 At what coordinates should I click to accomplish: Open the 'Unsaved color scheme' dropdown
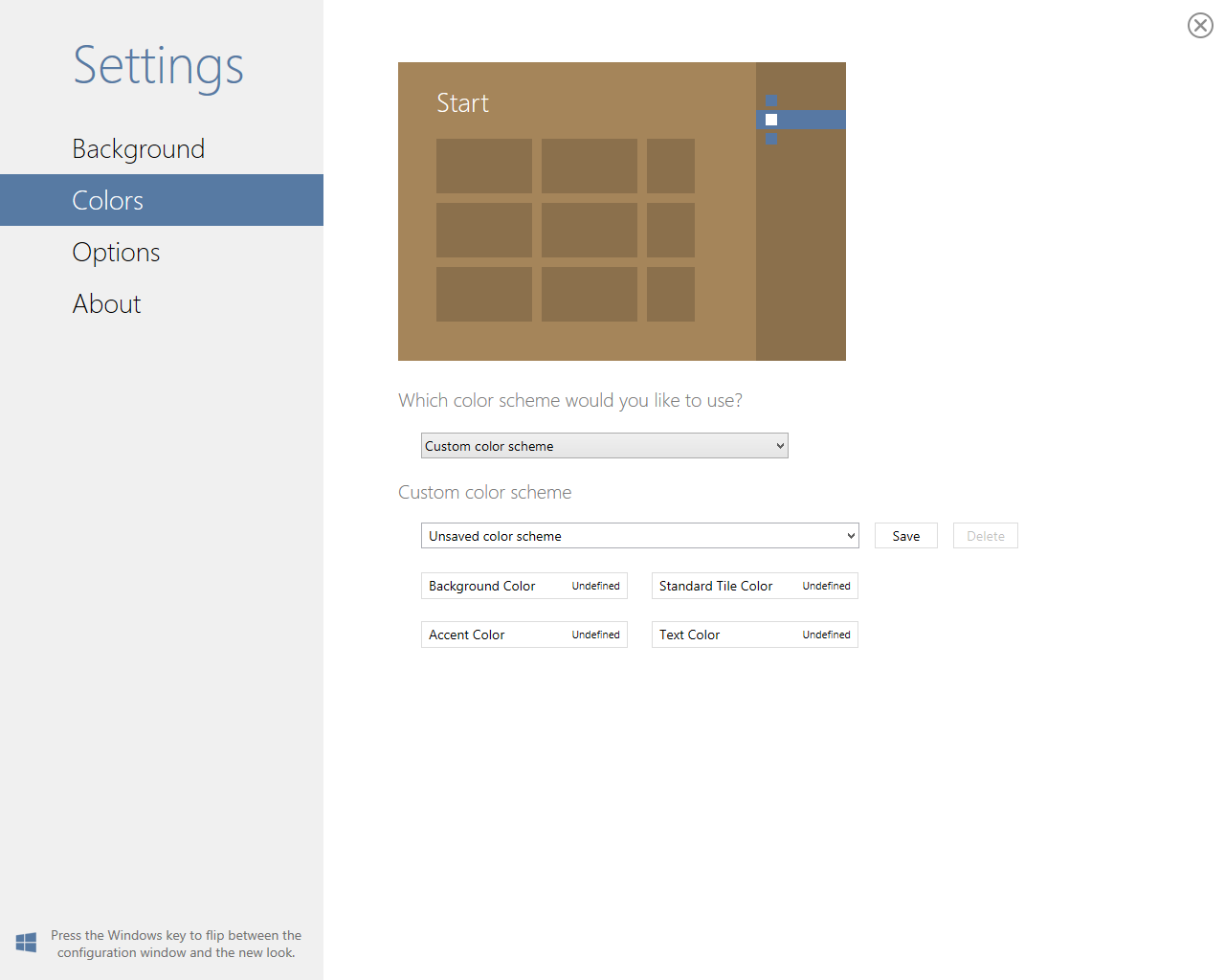tap(639, 536)
